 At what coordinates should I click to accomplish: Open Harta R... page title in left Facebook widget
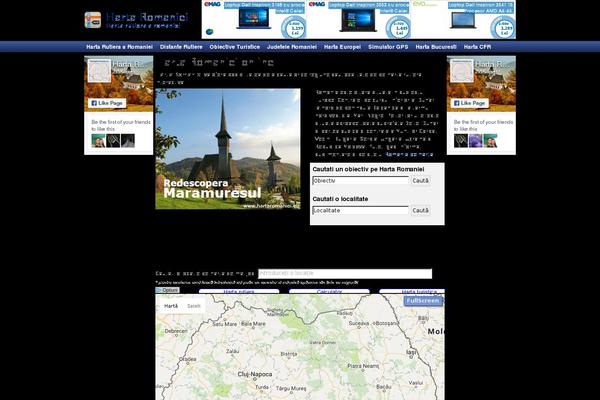pyautogui.click(x=128, y=64)
